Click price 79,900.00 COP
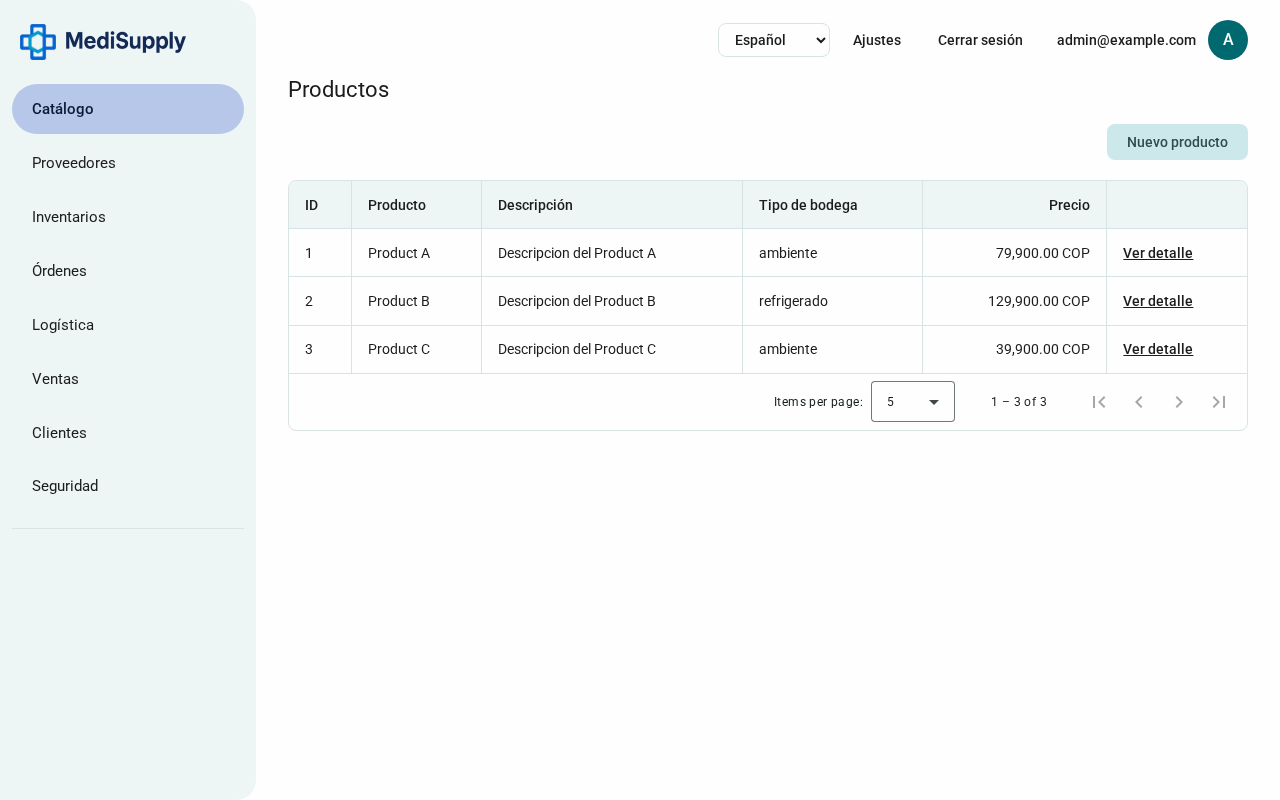1280x800 pixels. click(1043, 253)
